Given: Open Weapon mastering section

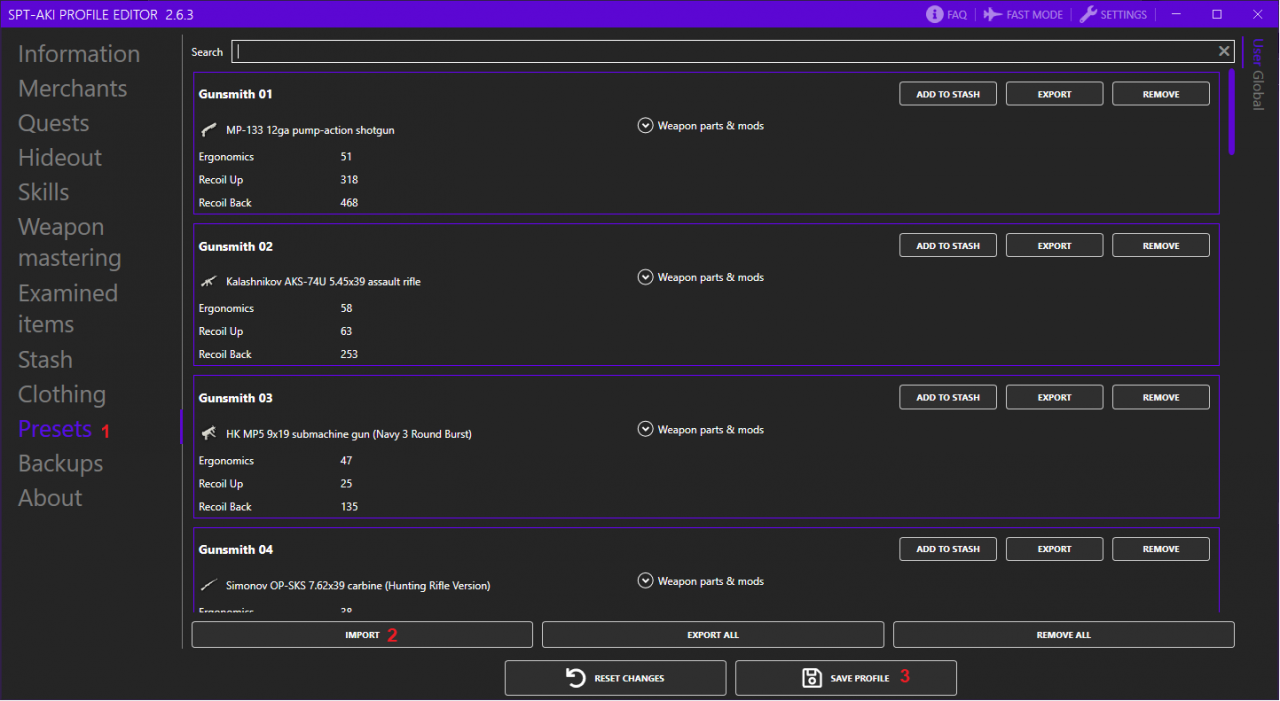Looking at the screenshot, I should (70, 242).
